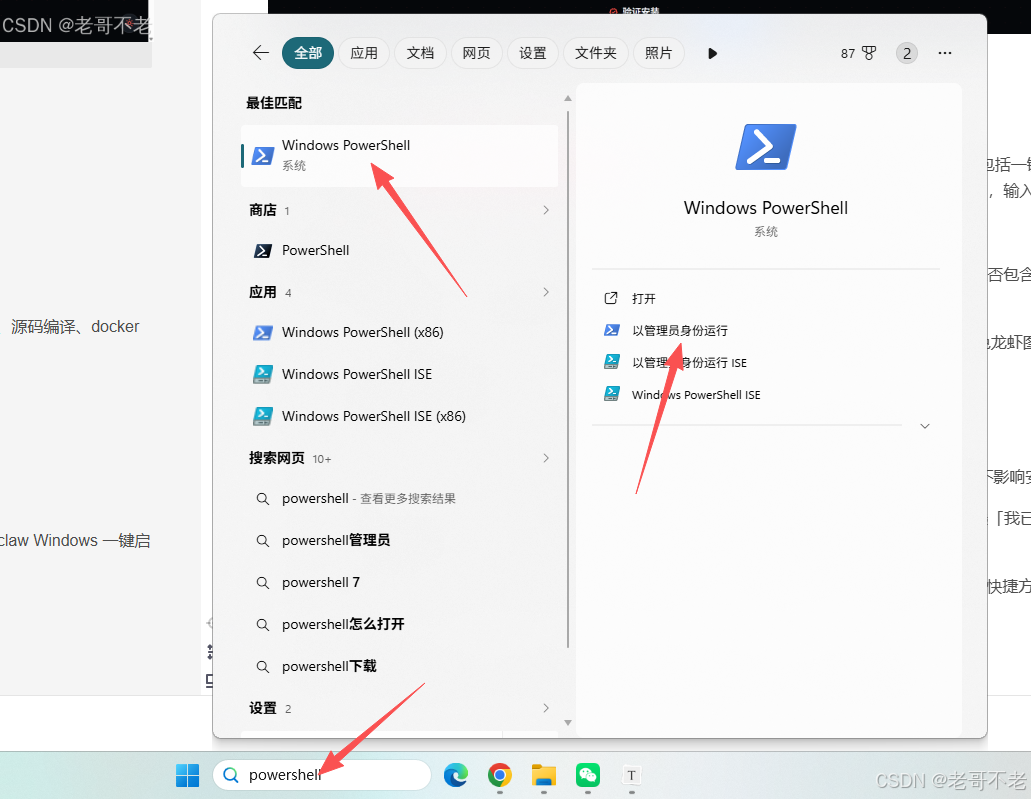The width and height of the screenshot is (1031, 799).
Task: Show more filters with the play arrow
Action: (712, 53)
